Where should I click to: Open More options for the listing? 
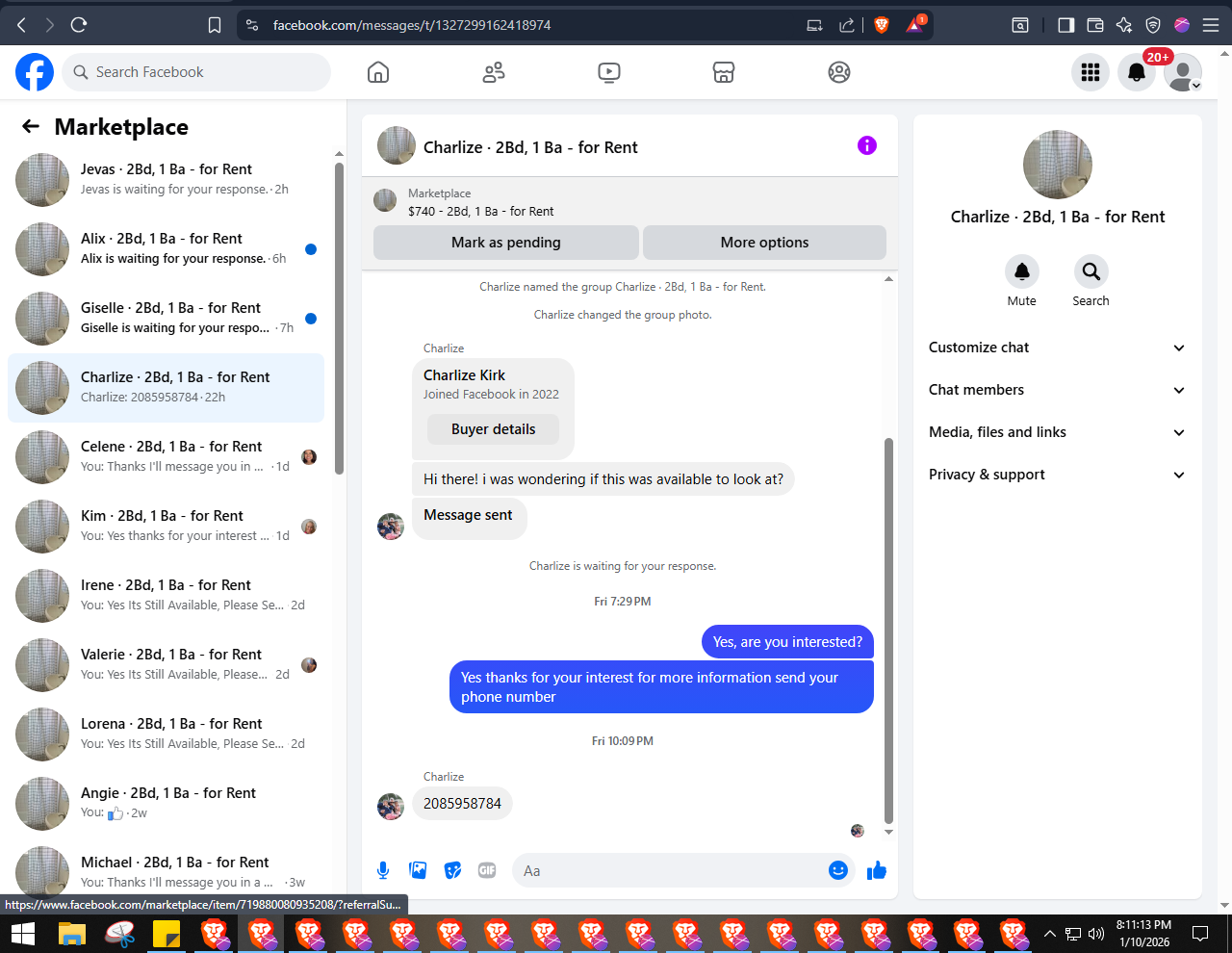click(x=764, y=243)
